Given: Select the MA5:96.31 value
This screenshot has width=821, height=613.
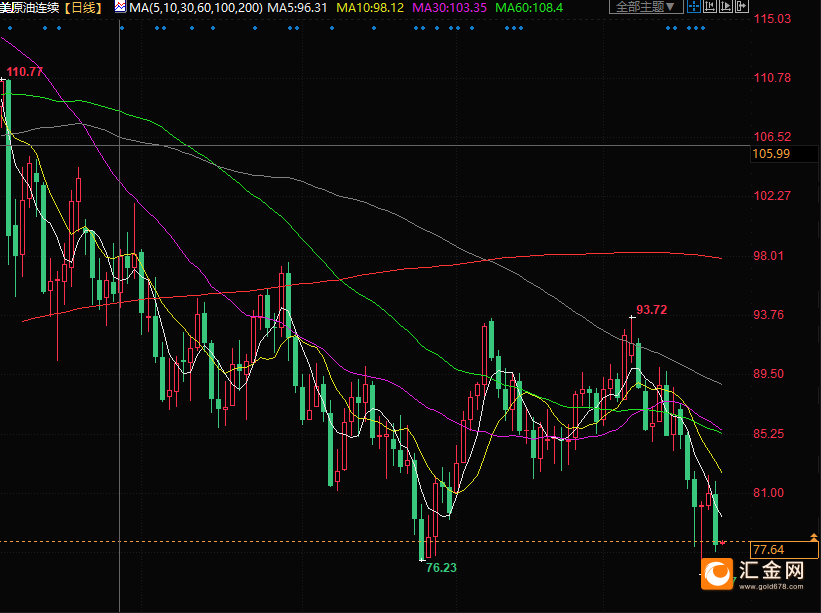Looking at the screenshot, I should 297,8.
